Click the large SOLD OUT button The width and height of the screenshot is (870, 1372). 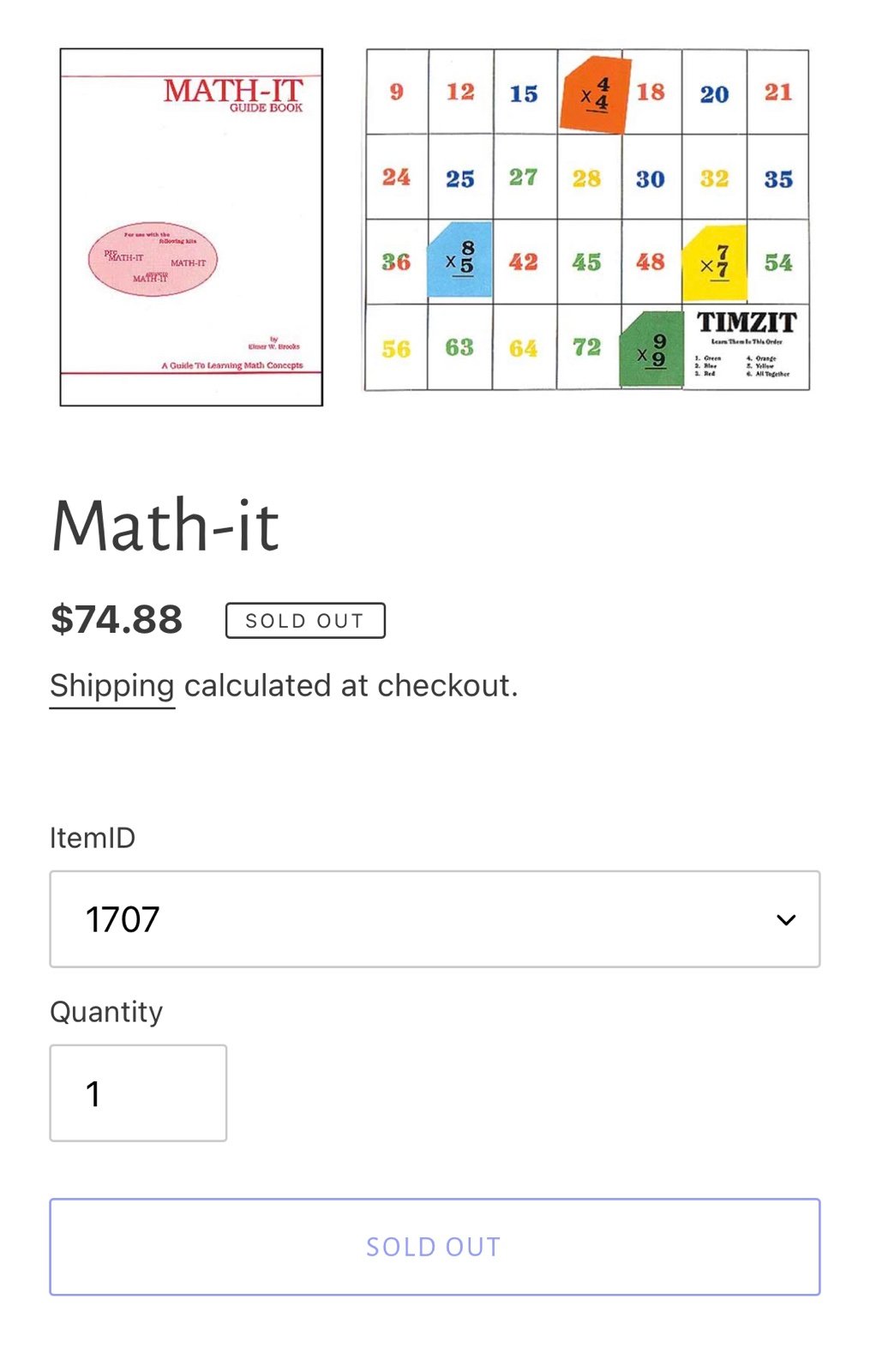(x=435, y=1247)
